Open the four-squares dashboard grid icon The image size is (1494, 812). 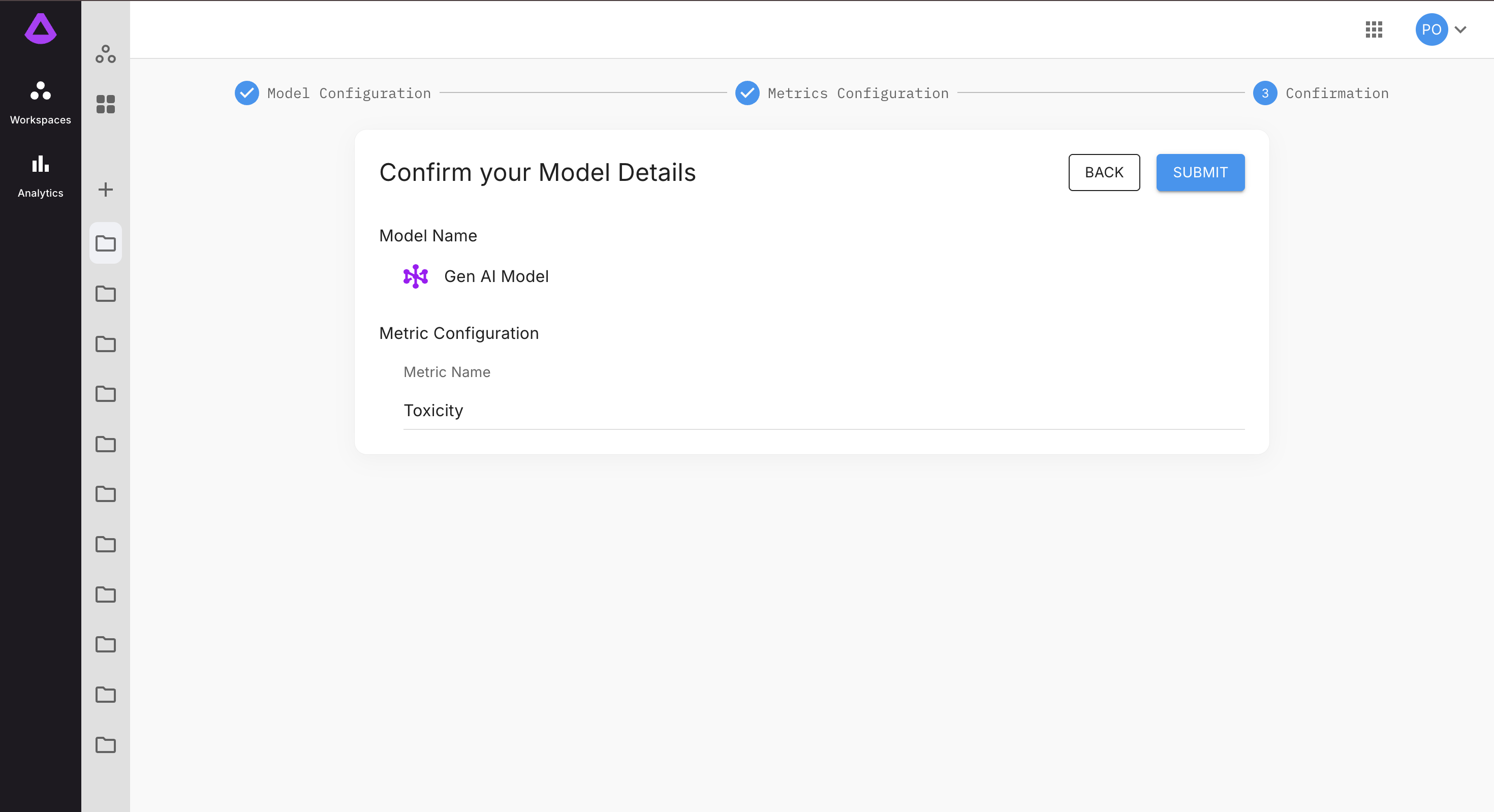pos(106,104)
